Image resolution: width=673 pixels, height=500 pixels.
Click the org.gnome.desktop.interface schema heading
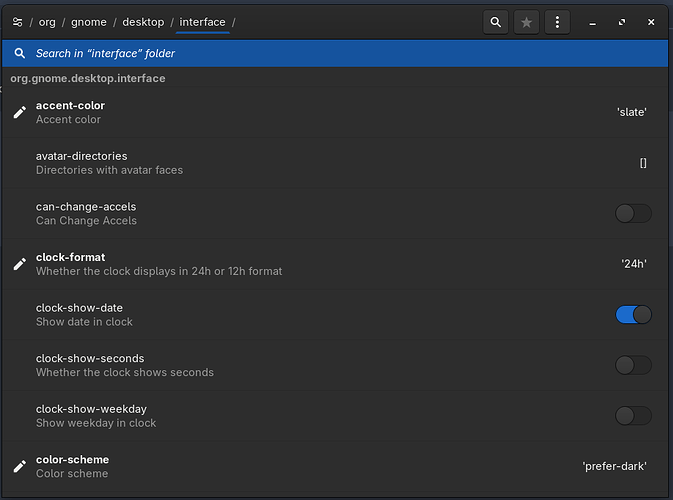point(88,79)
